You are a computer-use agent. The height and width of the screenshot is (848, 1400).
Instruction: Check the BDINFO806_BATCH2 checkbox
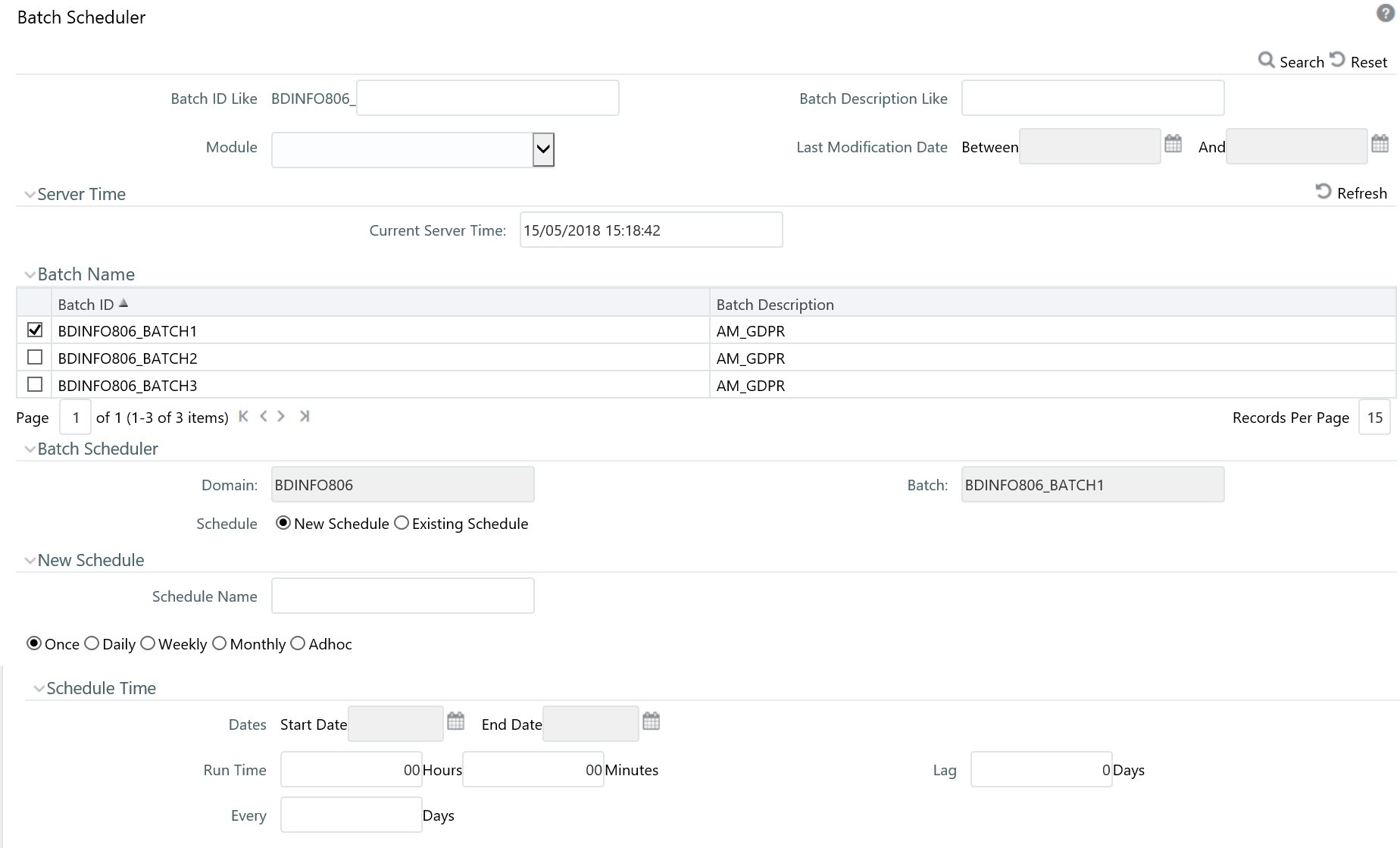pos(35,357)
